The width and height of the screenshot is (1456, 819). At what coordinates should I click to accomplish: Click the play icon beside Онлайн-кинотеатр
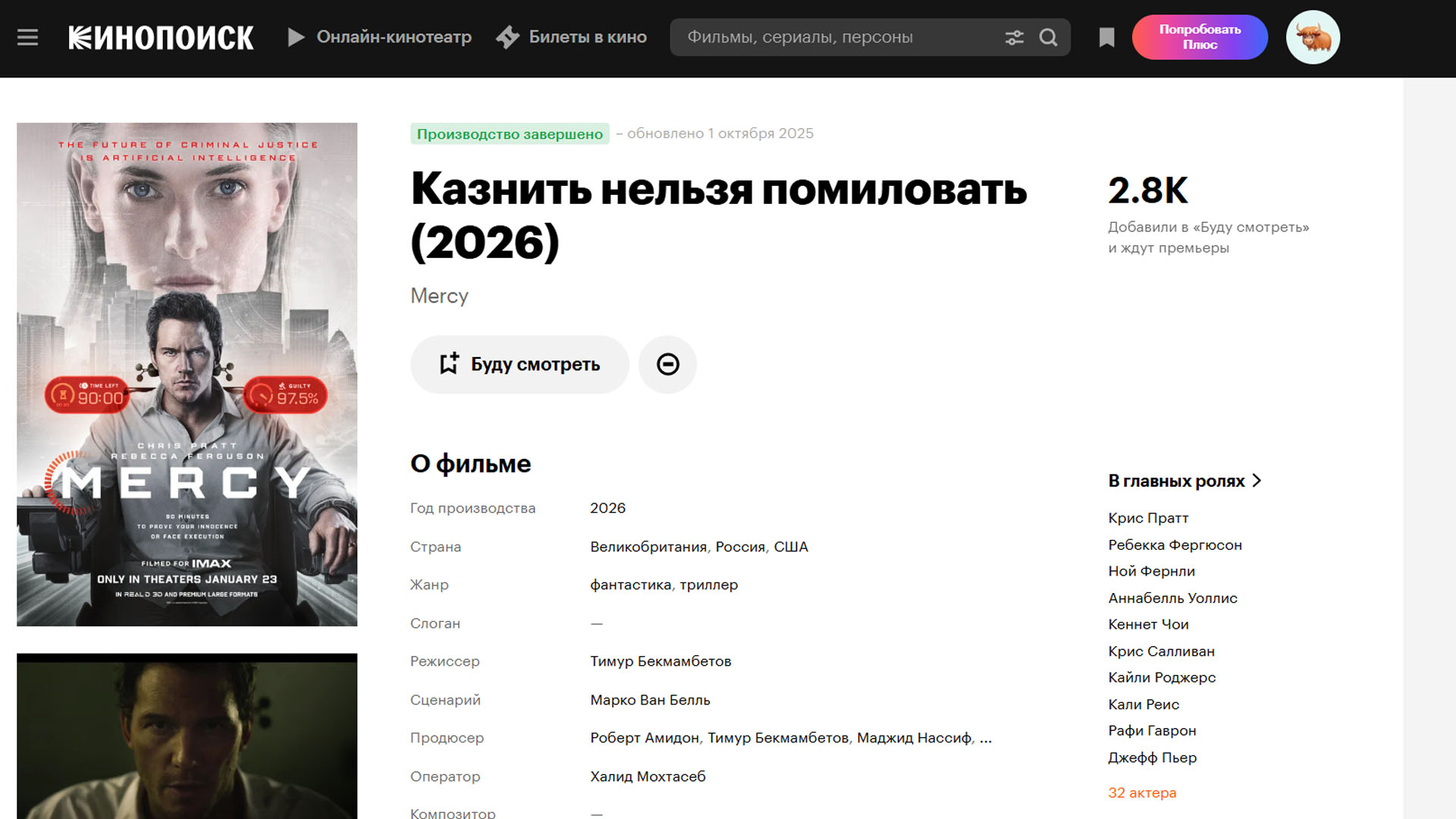[297, 37]
